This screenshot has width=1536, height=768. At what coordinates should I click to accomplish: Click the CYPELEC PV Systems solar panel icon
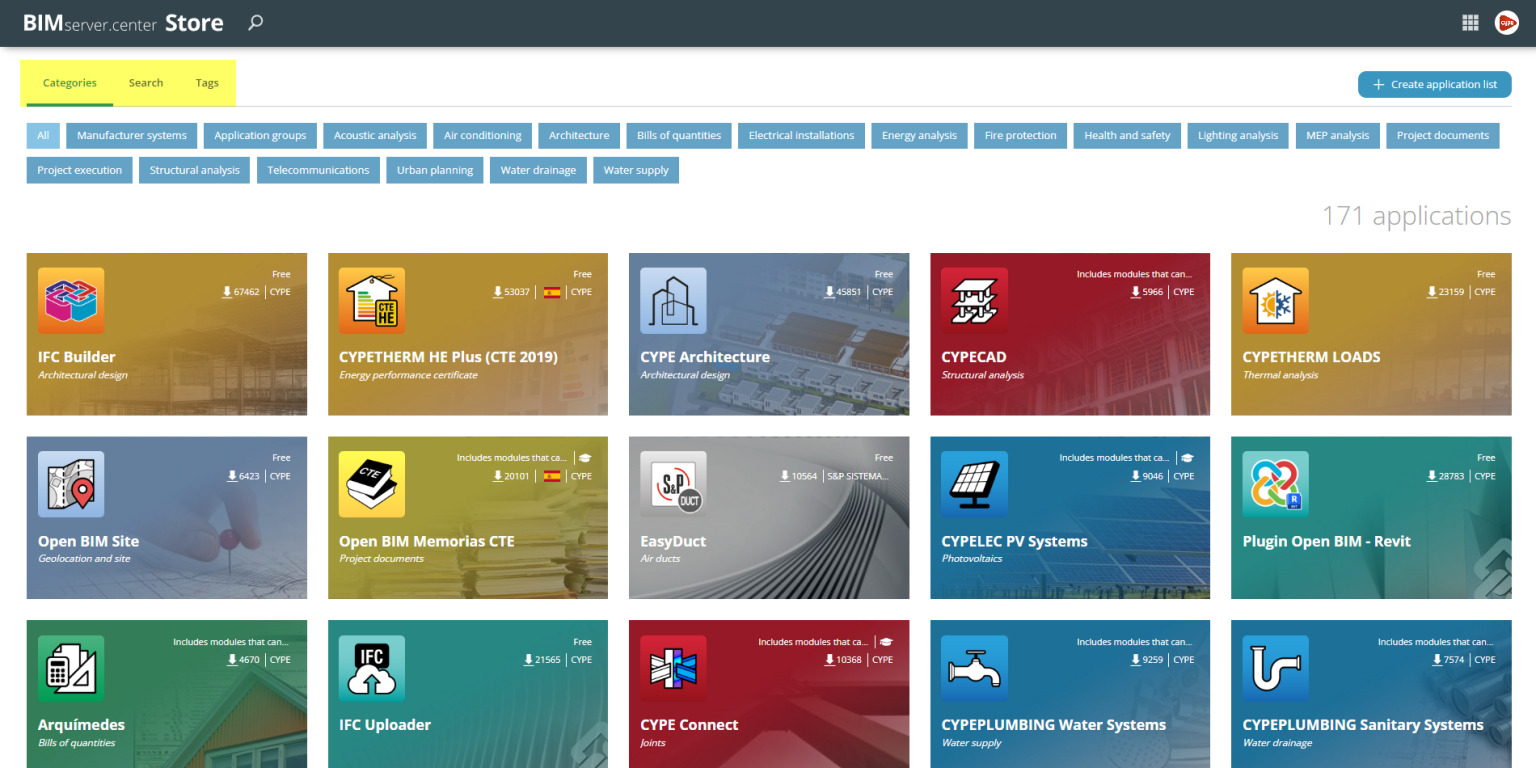(974, 484)
